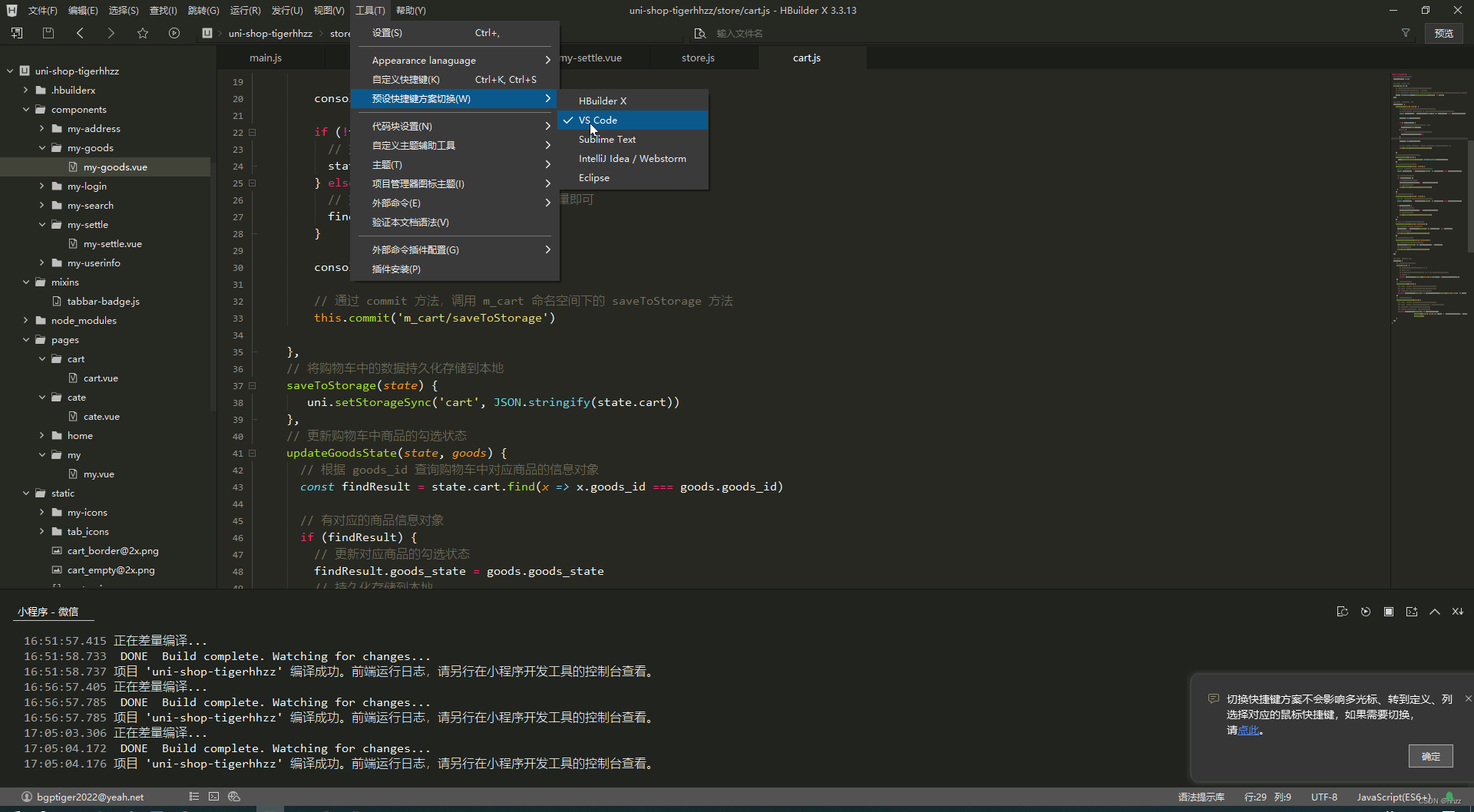Choose Sublime Text keymap scheme
This screenshot has height=812, width=1474.
click(633, 139)
